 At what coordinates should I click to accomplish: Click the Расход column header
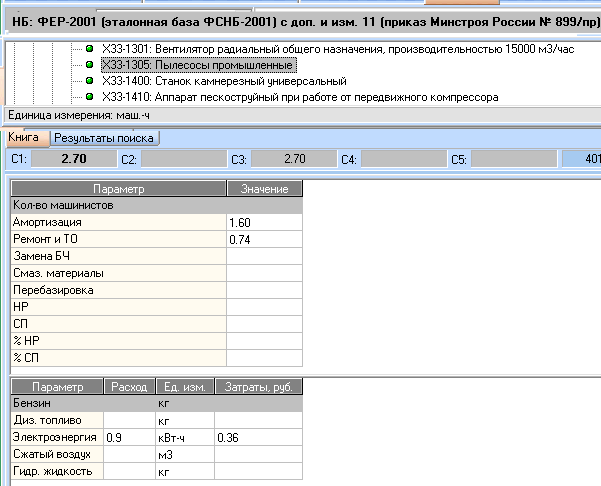(x=129, y=387)
